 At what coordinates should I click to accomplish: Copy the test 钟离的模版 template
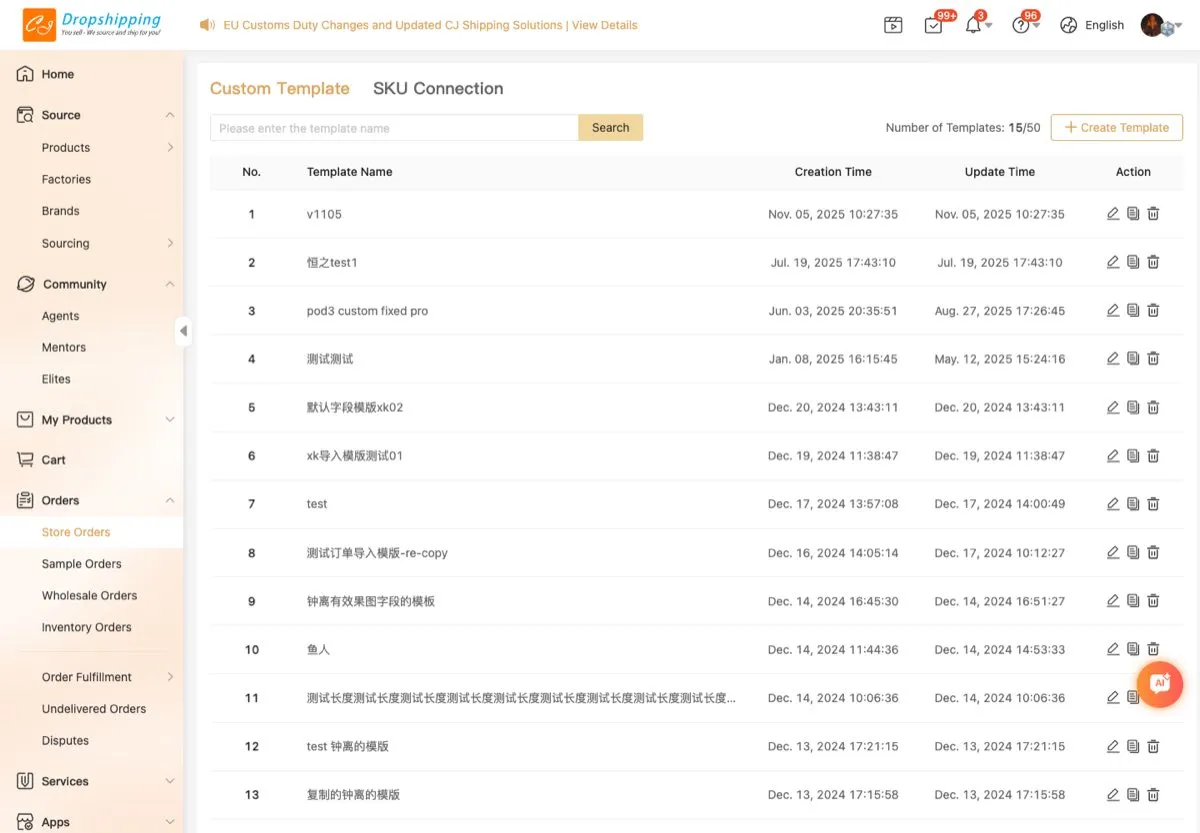click(1133, 746)
